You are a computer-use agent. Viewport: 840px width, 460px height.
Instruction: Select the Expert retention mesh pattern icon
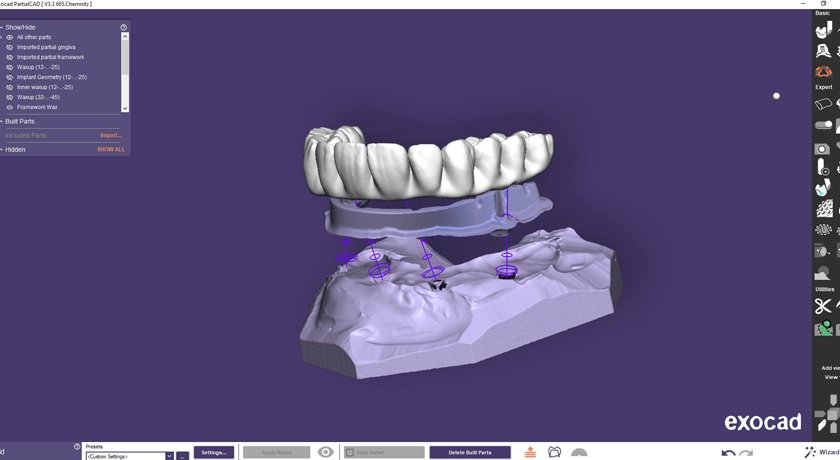click(x=824, y=208)
